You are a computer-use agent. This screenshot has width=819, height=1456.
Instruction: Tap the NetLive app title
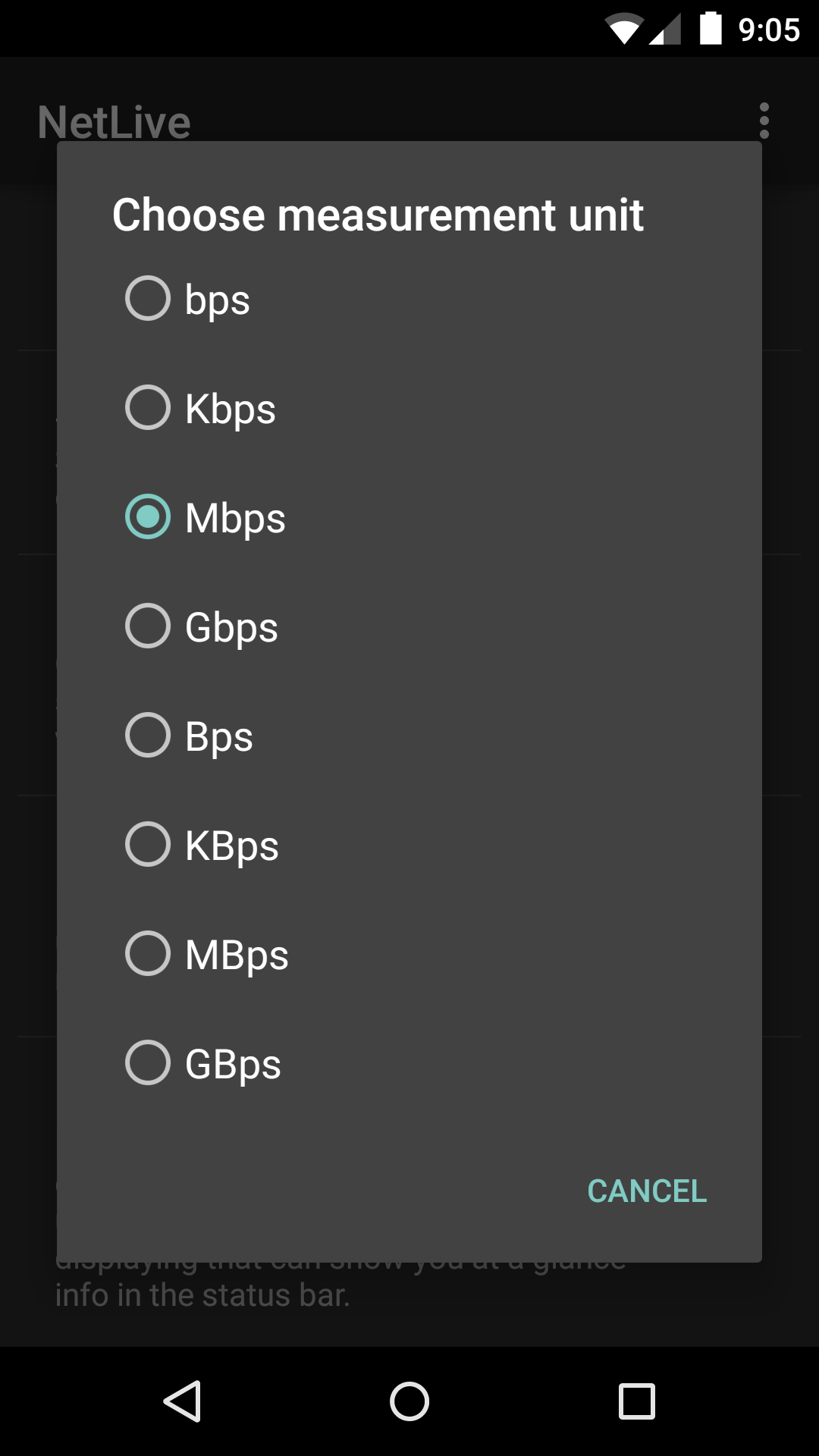tap(115, 122)
